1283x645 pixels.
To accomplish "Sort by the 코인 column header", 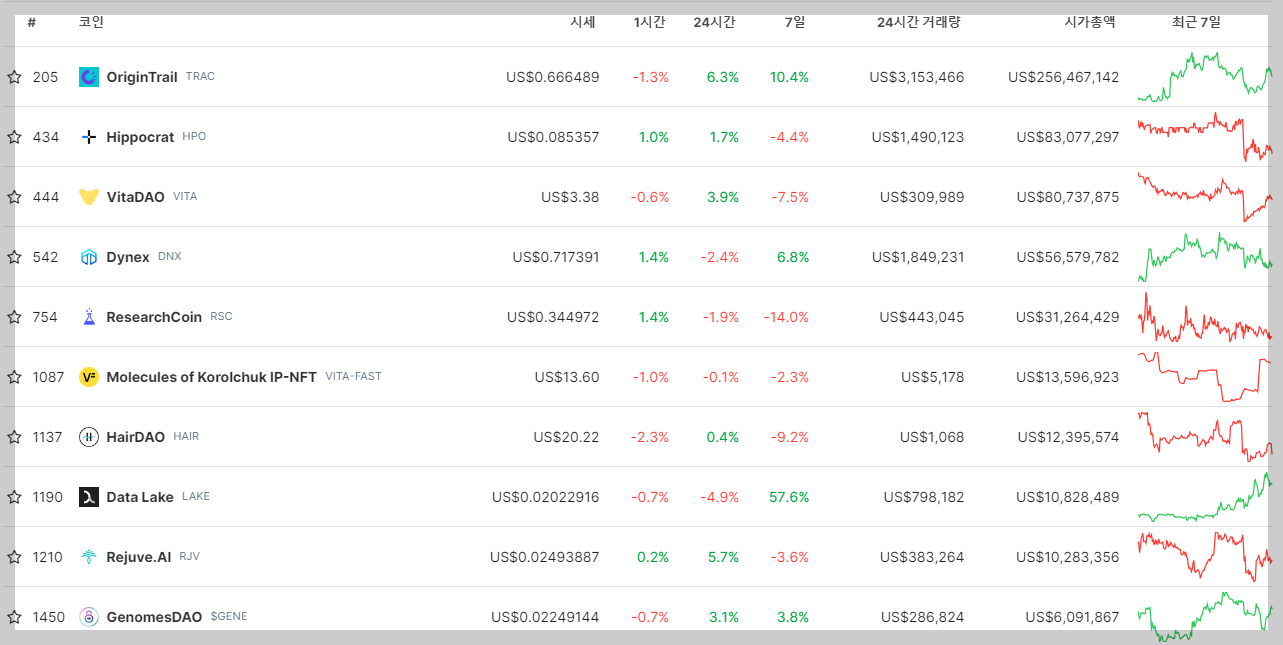I will [x=91, y=22].
